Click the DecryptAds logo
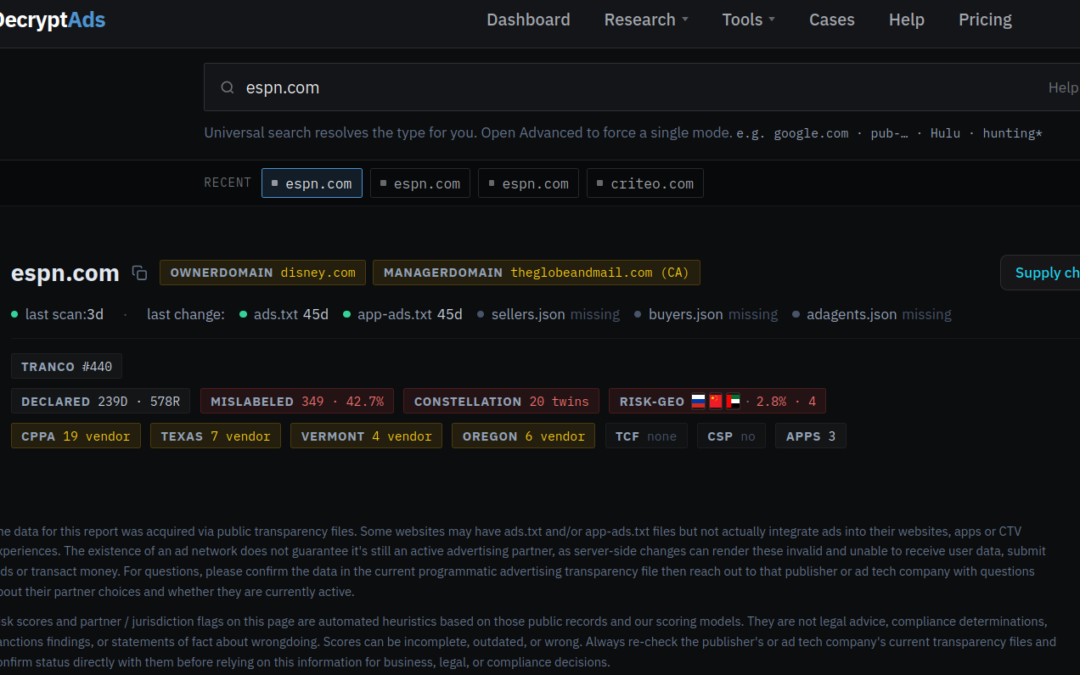Image resolution: width=1080 pixels, height=675 pixels. click(x=52, y=19)
